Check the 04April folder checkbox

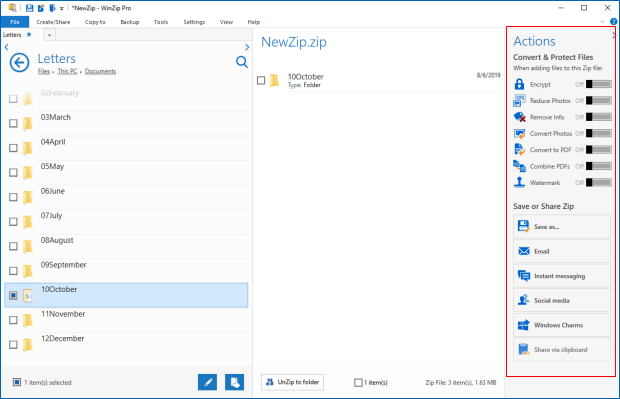click(x=13, y=148)
